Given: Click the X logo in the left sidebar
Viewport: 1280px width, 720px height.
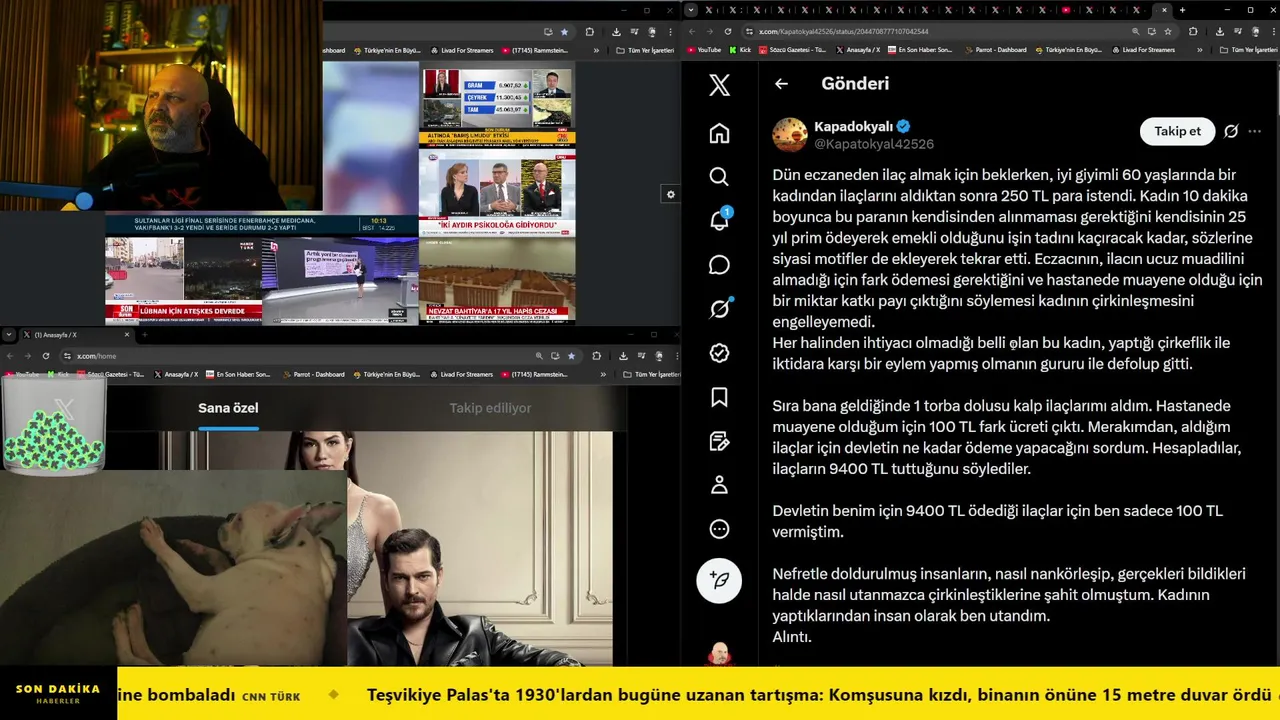Looking at the screenshot, I should pos(719,85).
